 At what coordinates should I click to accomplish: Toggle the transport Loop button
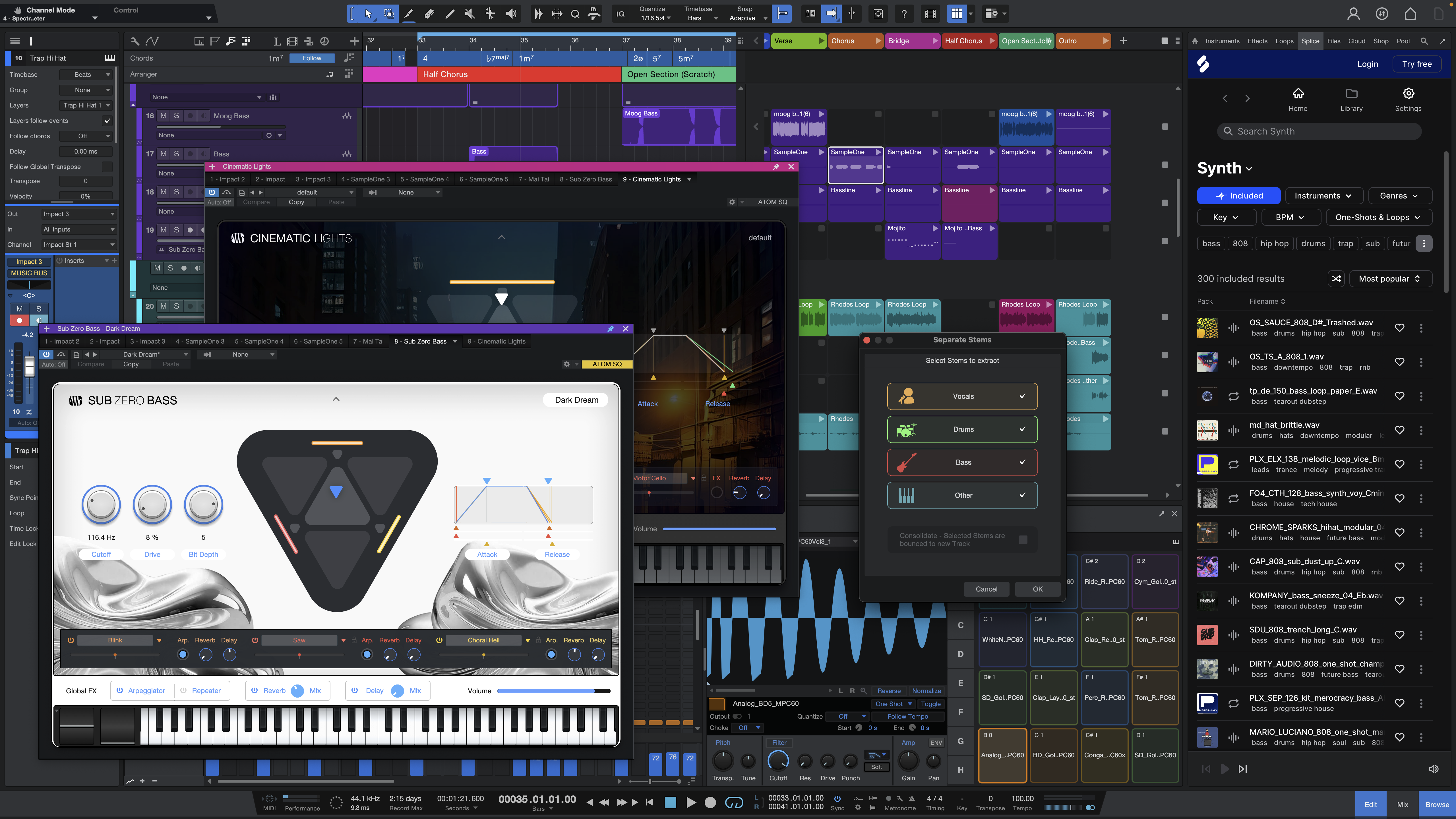click(x=734, y=803)
